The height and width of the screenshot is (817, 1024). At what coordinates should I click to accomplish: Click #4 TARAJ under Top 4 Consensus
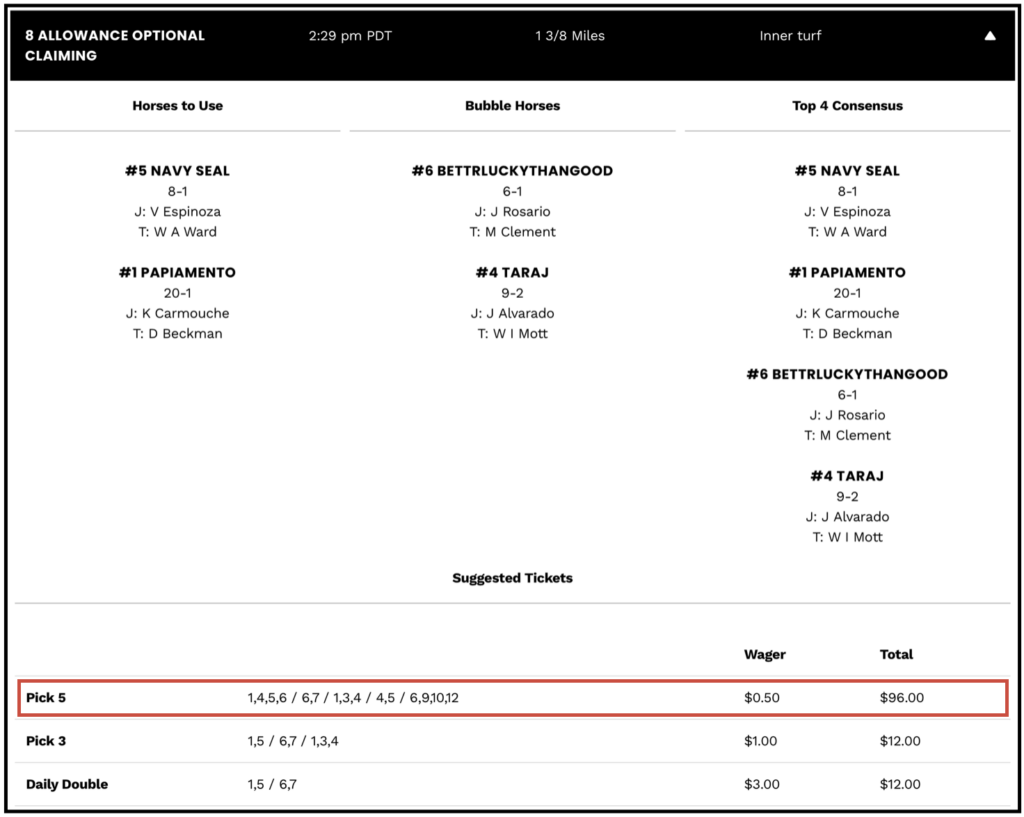848,477
